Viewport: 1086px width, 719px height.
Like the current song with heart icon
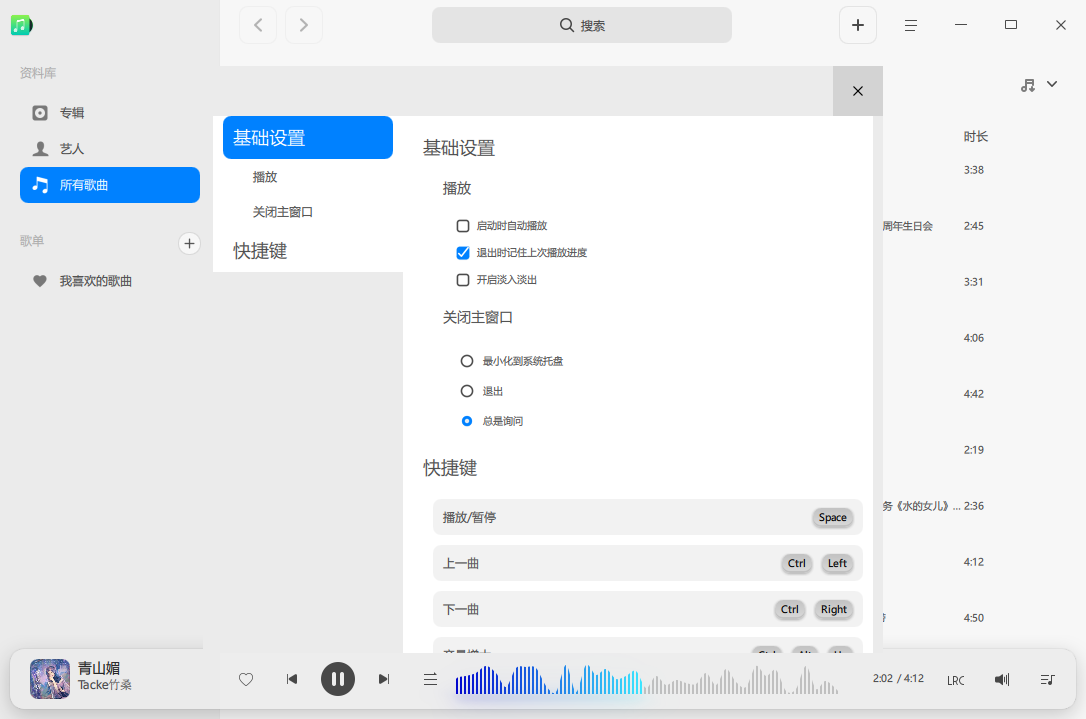(246, 680)
